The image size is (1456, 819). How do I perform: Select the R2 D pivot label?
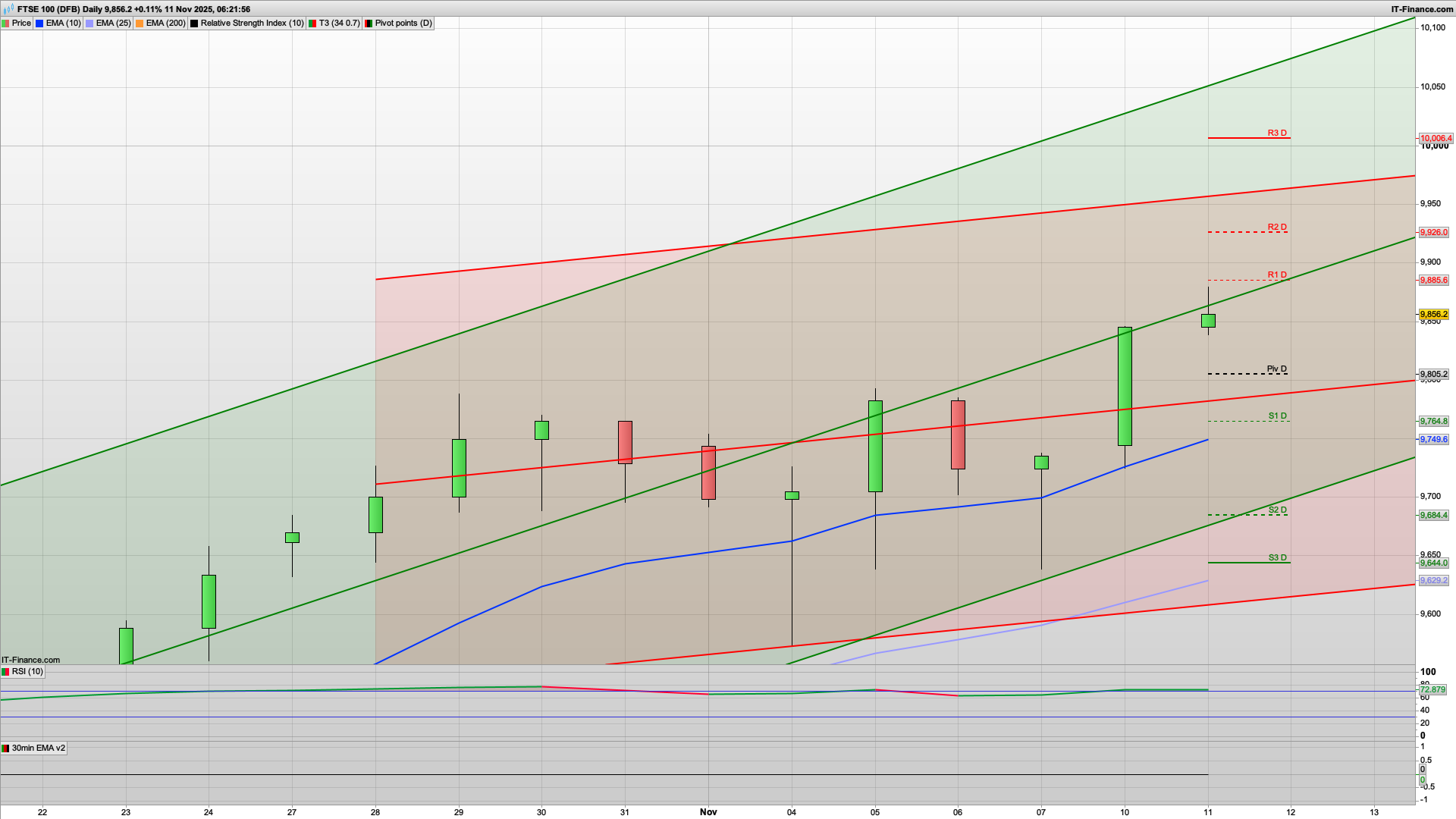[x=1277, y=227]
